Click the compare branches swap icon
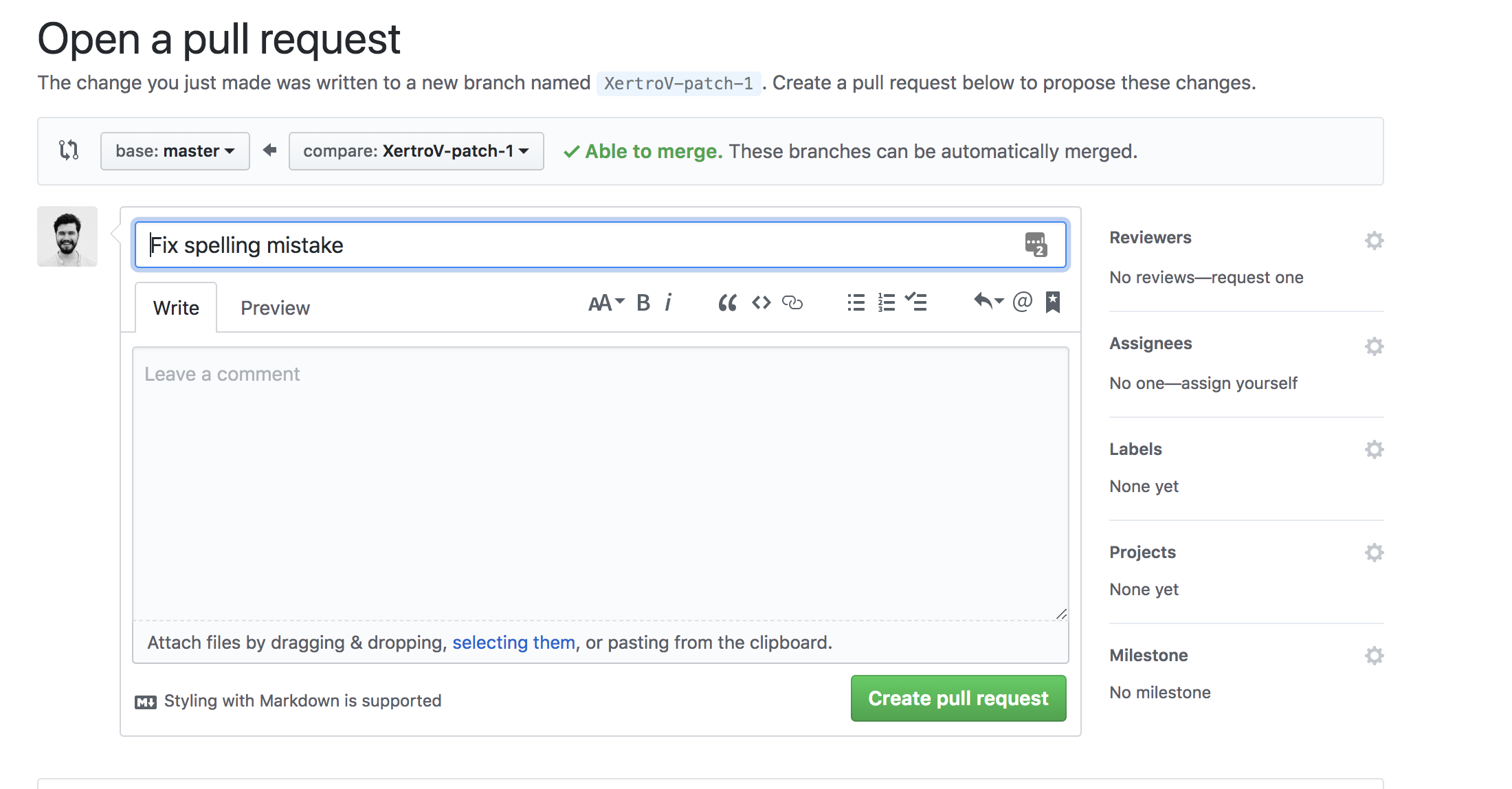Screen dimensions: 1512x789 [69, 150]
